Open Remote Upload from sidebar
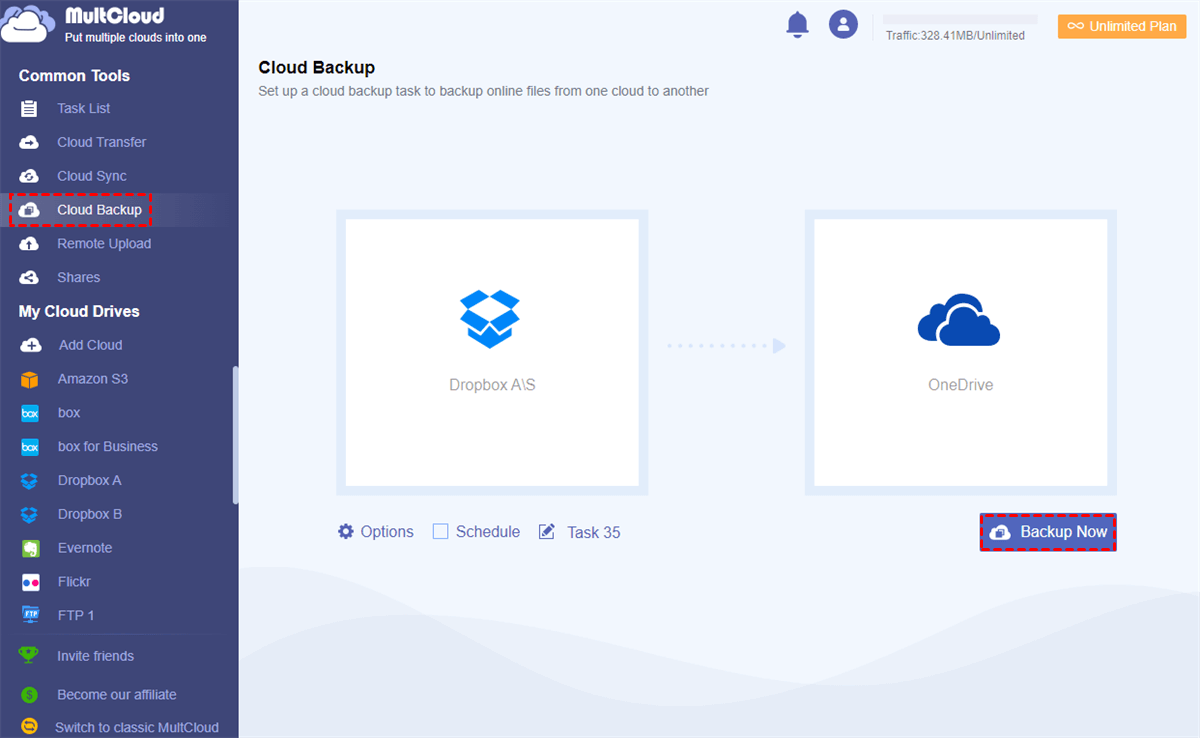This screenshot has height=738, width=1200. tap(104, 244)
